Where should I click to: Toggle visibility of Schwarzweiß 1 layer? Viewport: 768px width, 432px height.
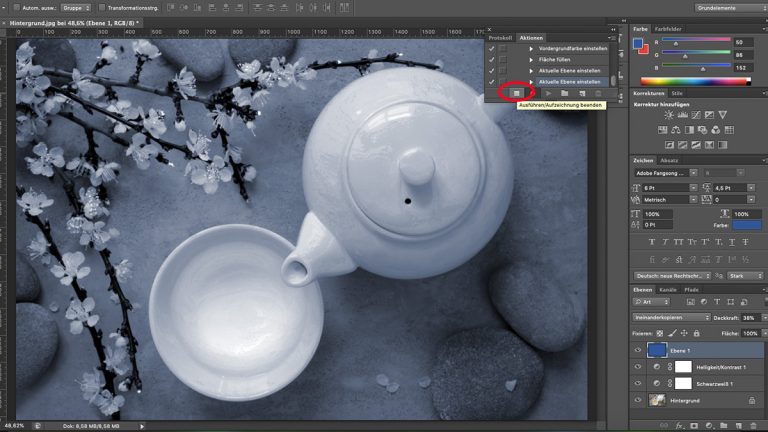coord(639,383)
